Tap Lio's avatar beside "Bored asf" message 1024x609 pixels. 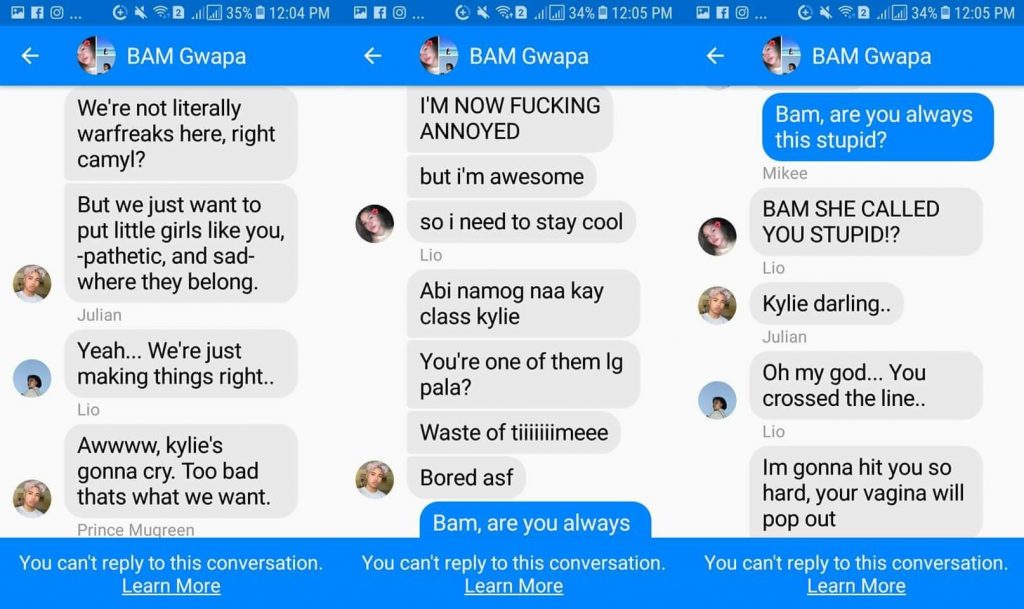pyautogui.click(x=375, y=480)
